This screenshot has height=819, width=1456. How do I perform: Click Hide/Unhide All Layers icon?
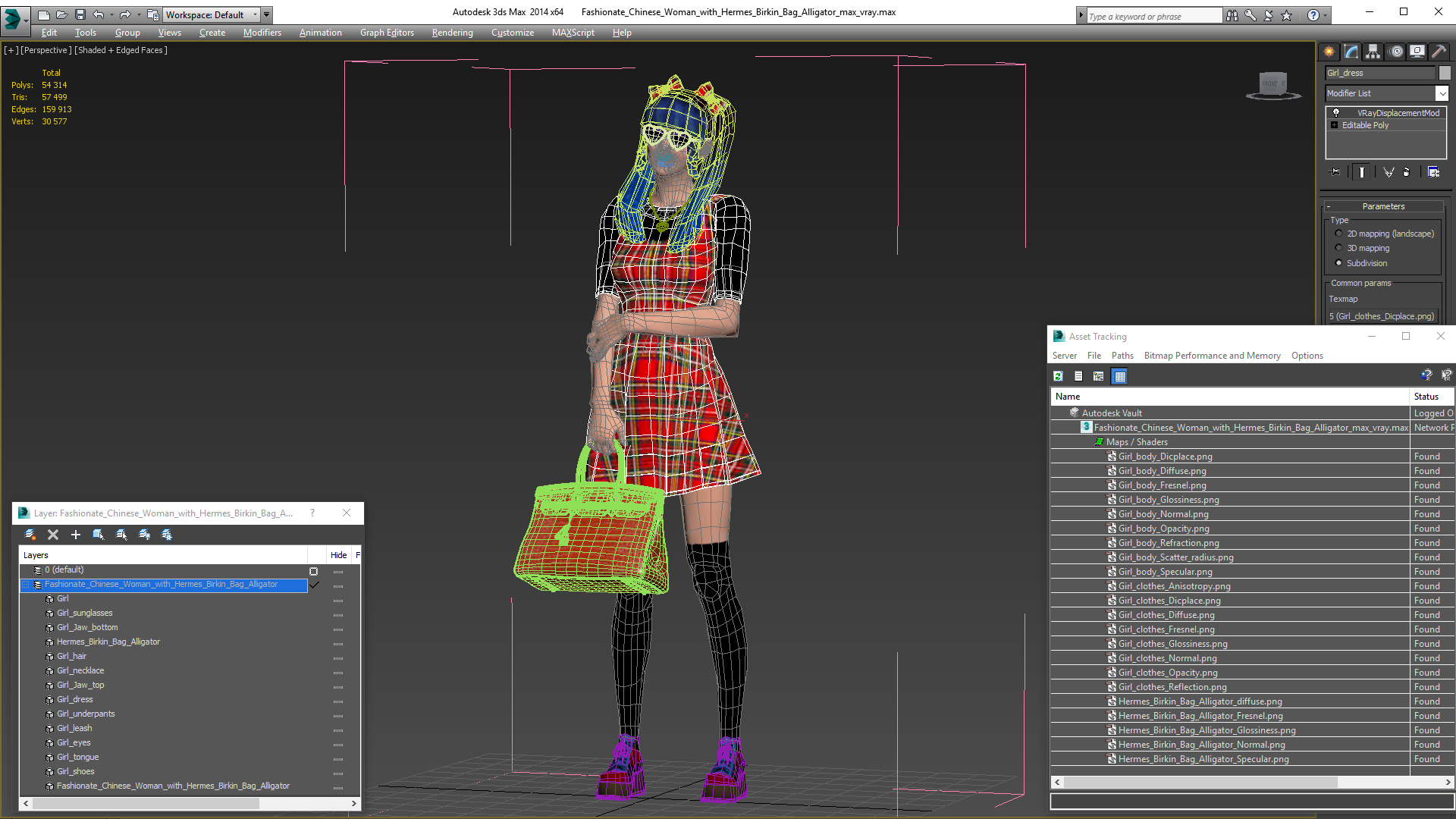coord(144,535)
